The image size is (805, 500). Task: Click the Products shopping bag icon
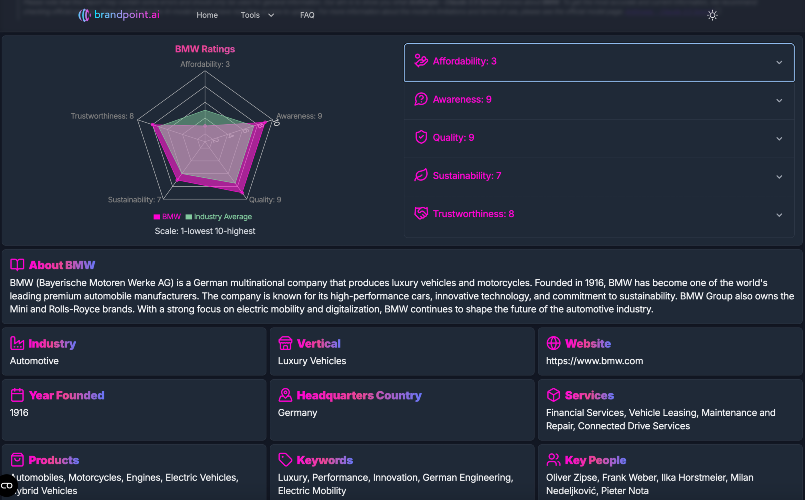17,459
